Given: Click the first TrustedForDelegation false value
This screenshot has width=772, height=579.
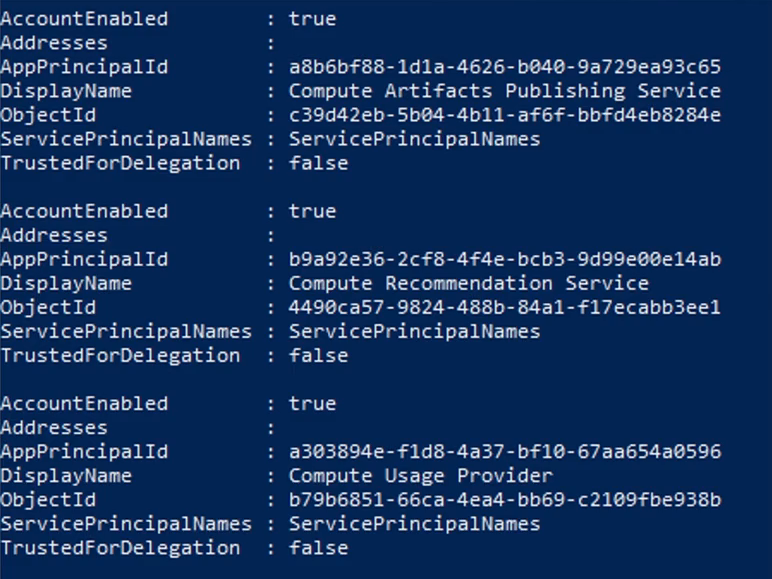Looking at the screenshot, I should click(318, 163).
